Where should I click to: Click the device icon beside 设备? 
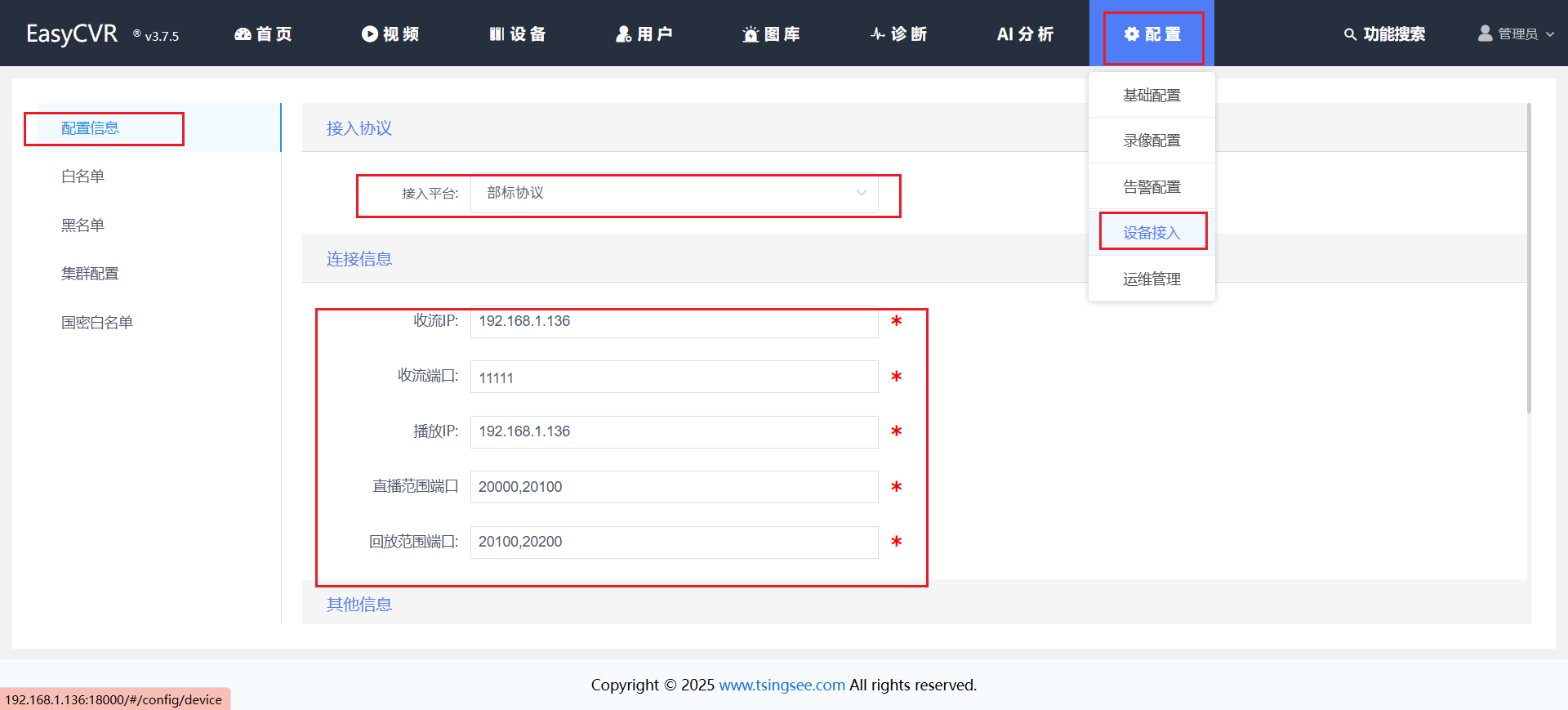(x=497, y=34)
